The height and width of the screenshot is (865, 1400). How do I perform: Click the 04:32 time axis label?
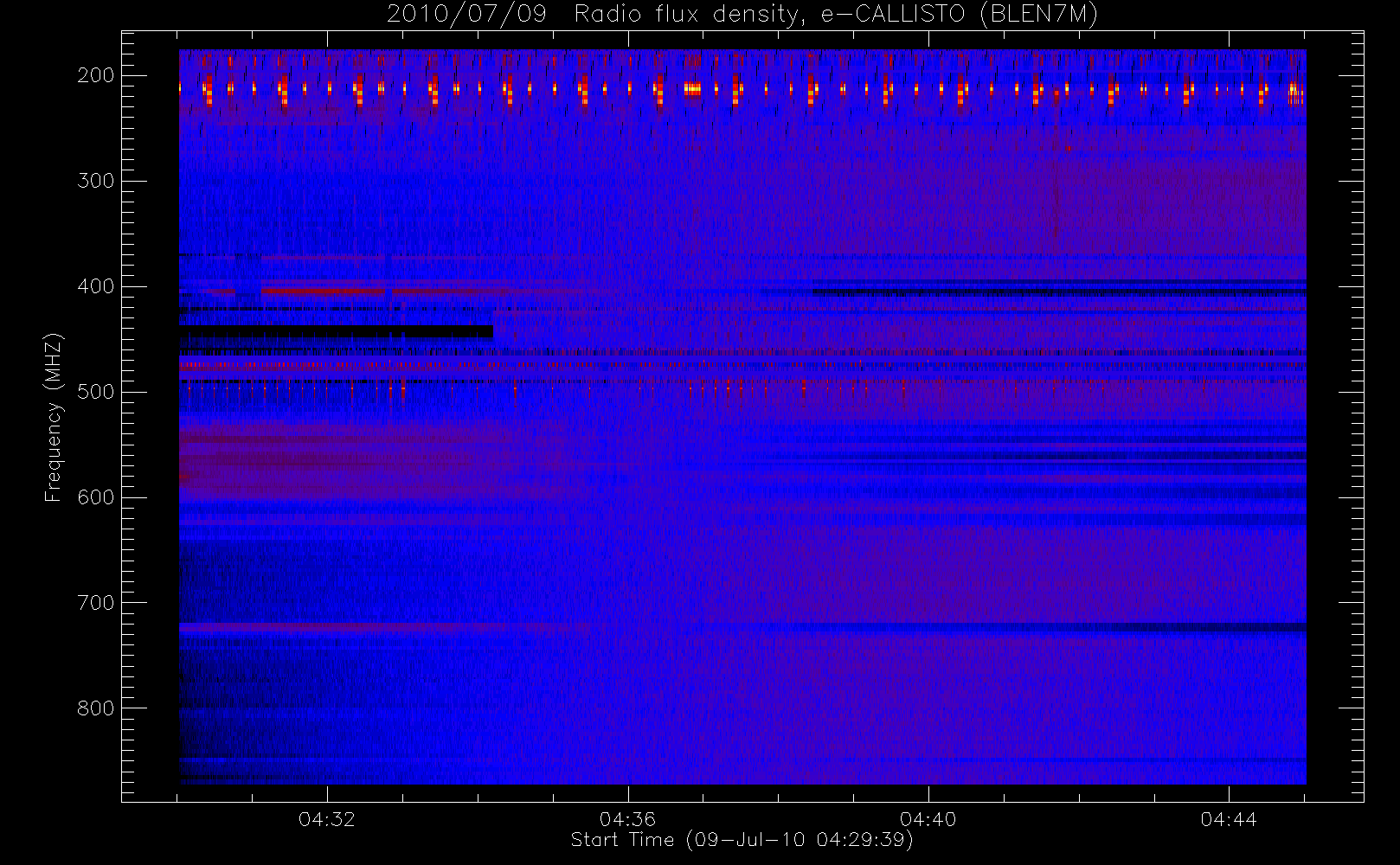click(x=327, y=819)
